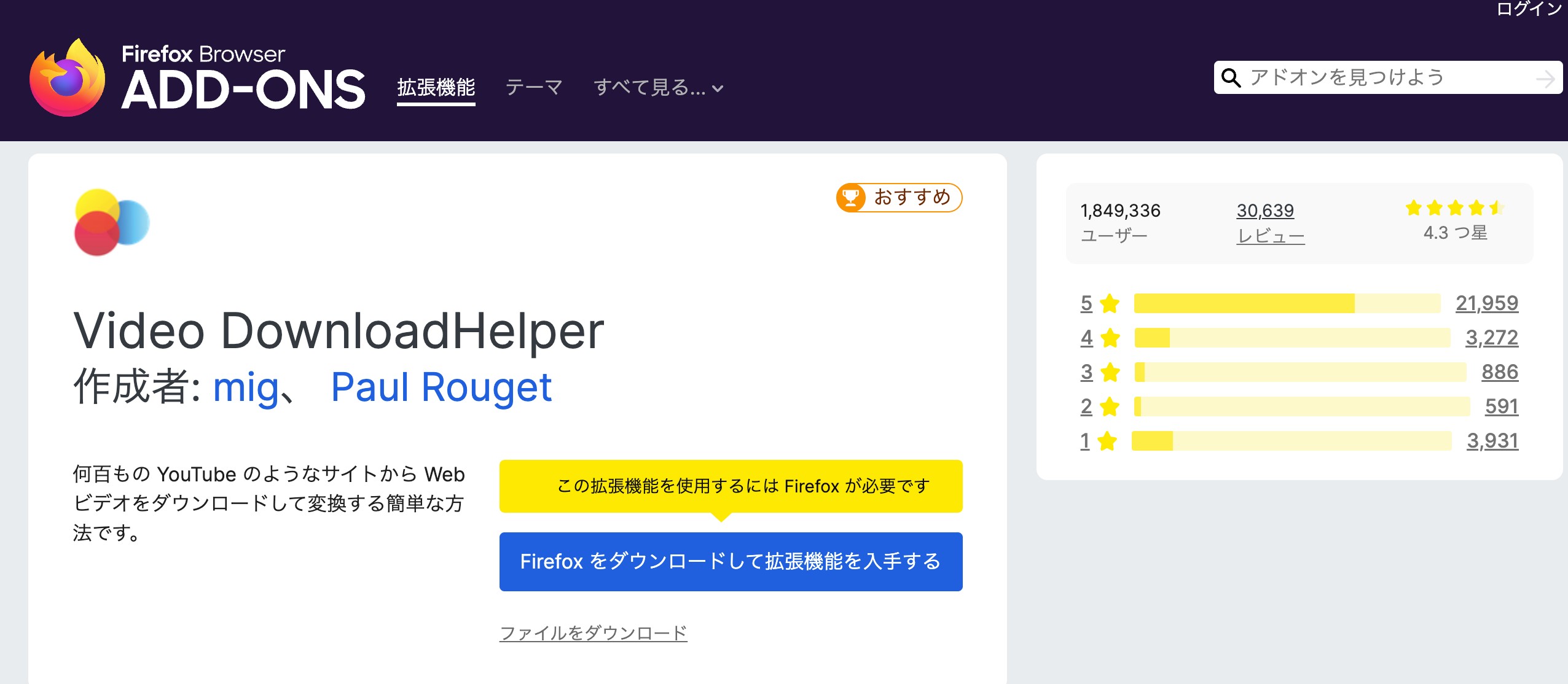Click the 4.3 つ星 rating text
The image size is (1568, 684).
tap(1456, 233)
